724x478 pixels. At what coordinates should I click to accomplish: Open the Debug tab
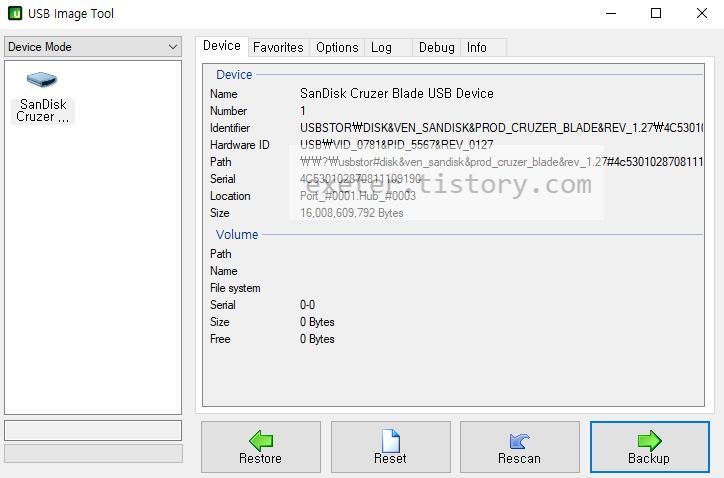click(x=436, y=48)
